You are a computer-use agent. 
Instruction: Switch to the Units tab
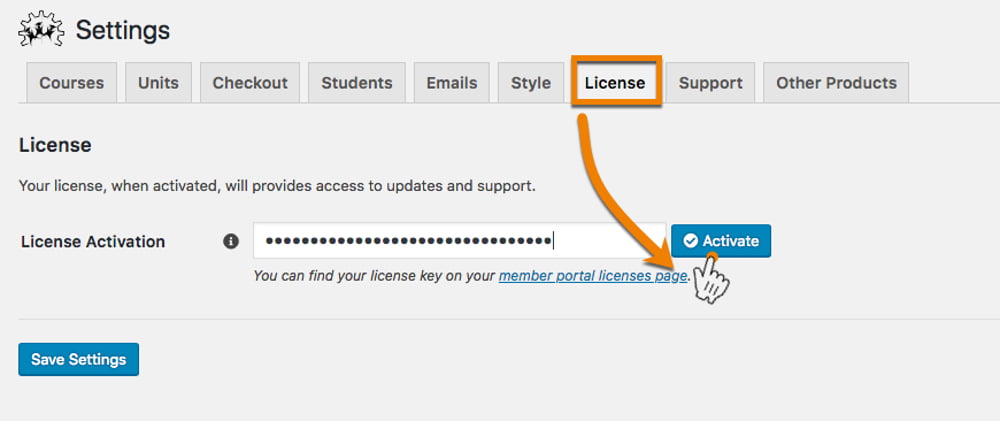click(159, 83)
